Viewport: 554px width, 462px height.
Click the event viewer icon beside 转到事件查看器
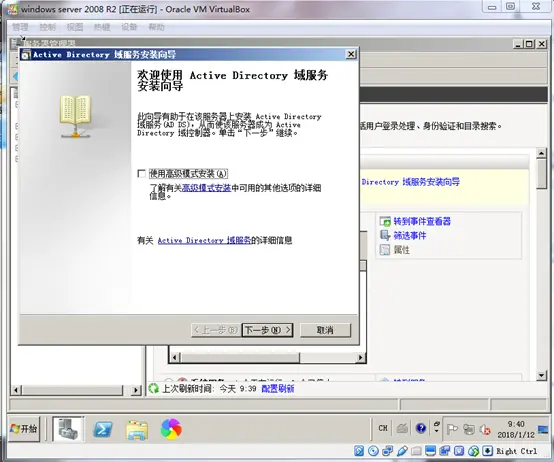coord(385,221)
